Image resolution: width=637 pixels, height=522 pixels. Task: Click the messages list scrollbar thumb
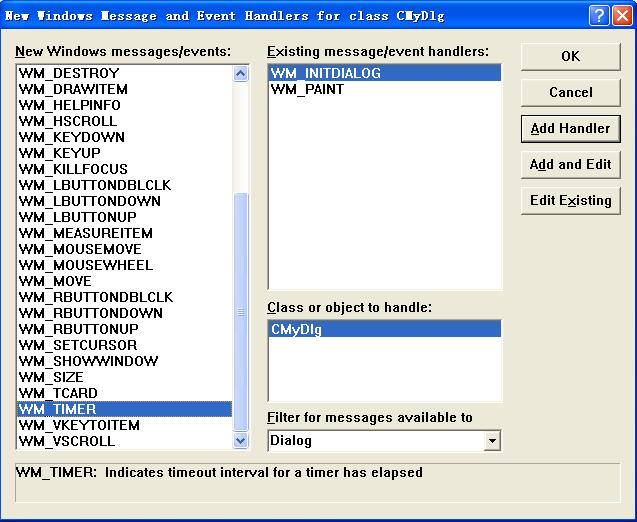click(x=240, y=312)
